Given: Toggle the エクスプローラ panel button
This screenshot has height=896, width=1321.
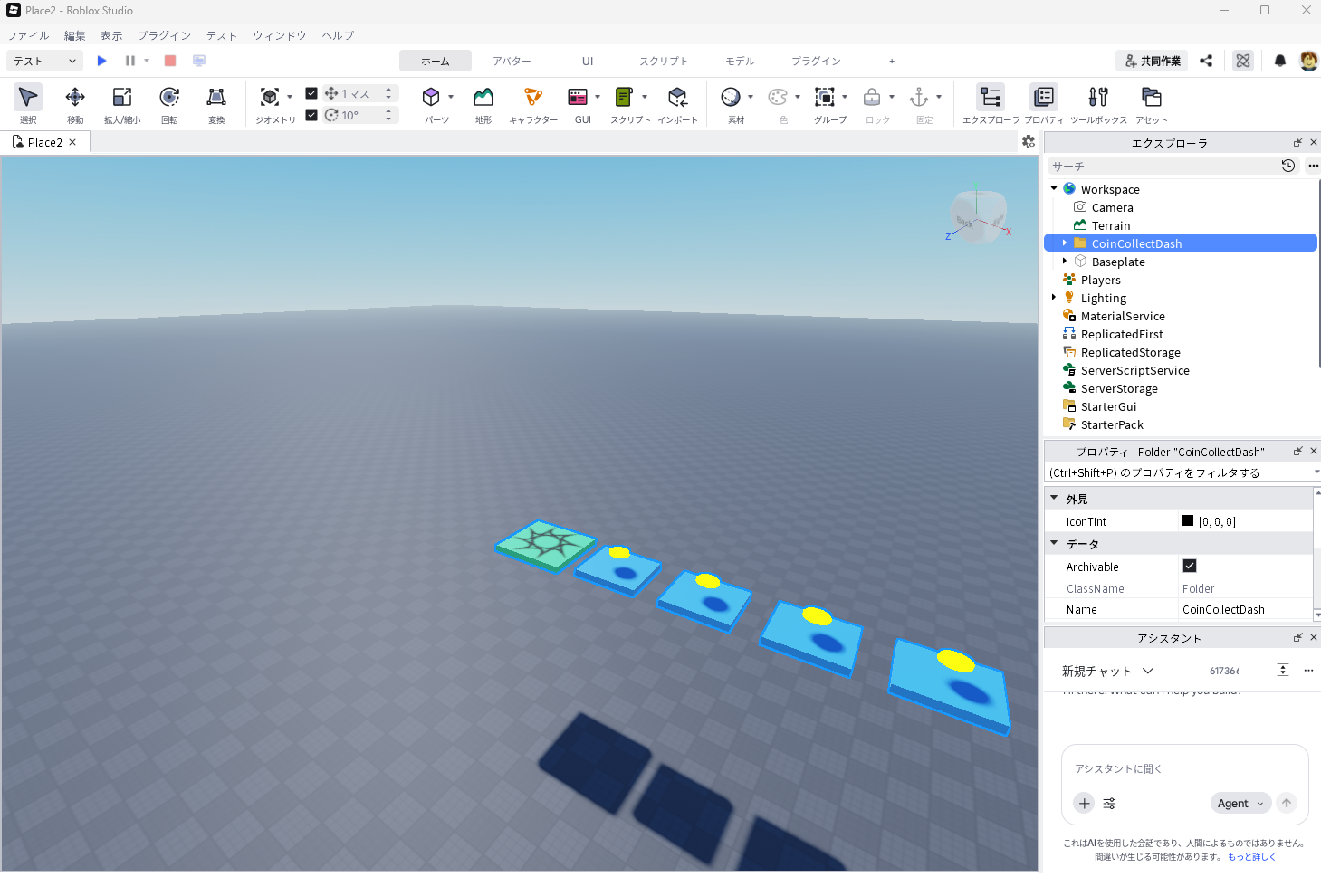Looking at the screenshot, I should point(991,104).
